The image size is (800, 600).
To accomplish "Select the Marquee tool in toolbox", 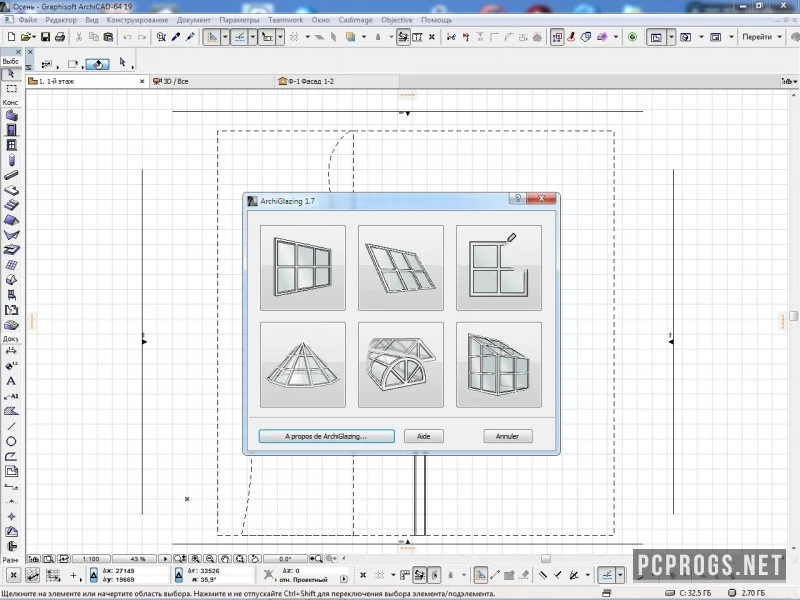I will [x=11, y=89].
